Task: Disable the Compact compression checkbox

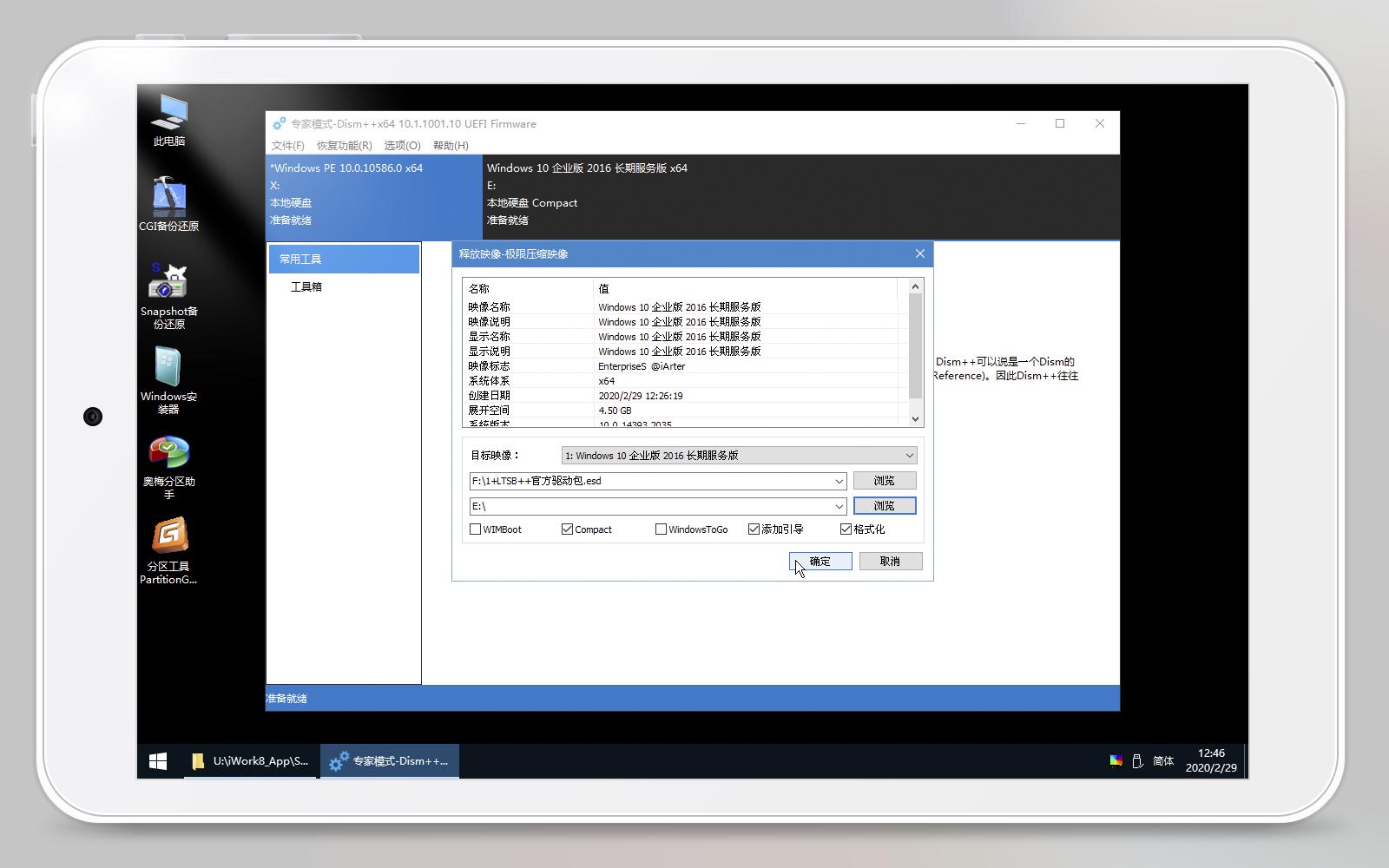Action: point(567,529)
